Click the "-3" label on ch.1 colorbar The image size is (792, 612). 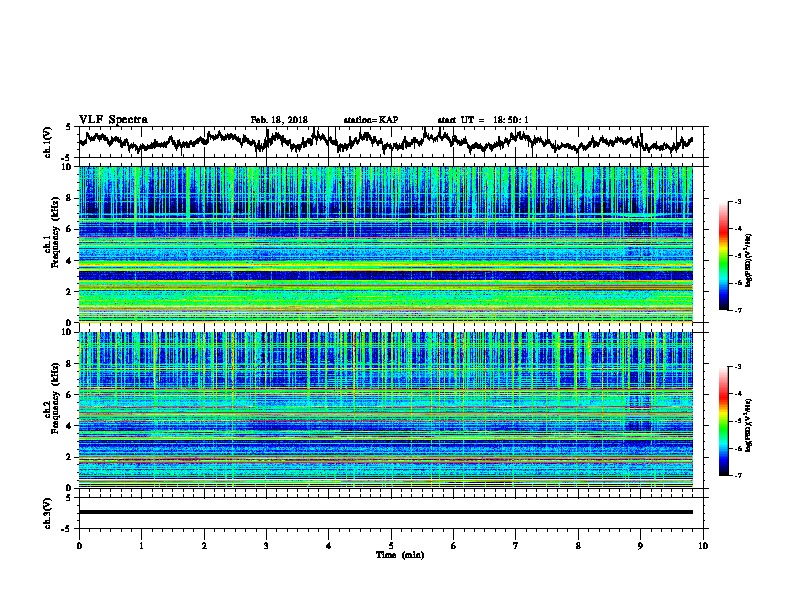[738, 202]
